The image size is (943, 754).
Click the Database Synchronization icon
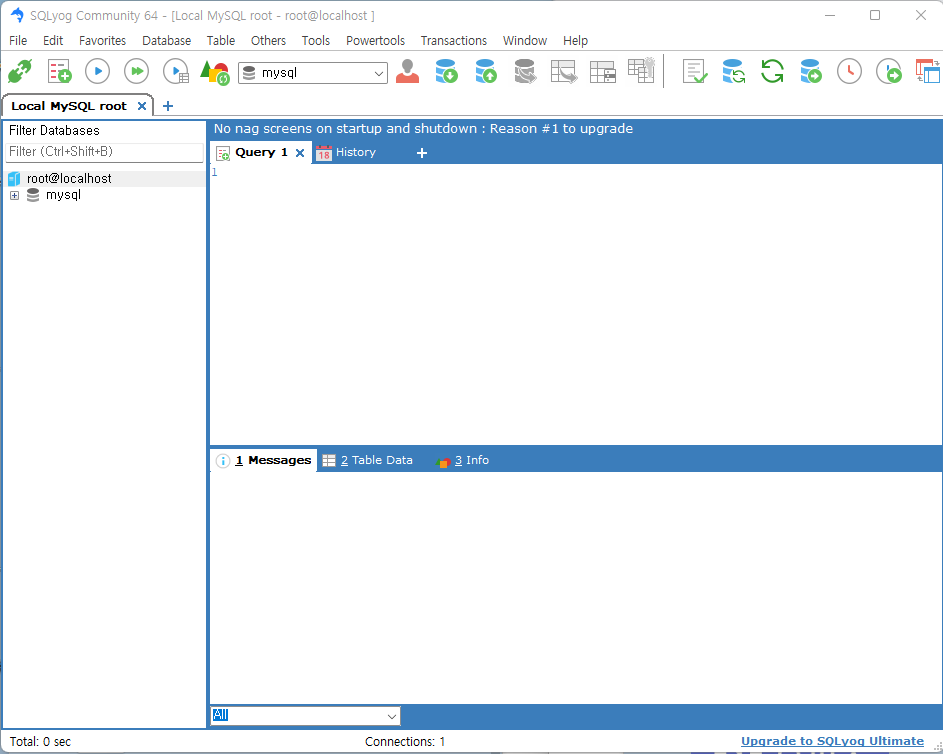[734, 72]
